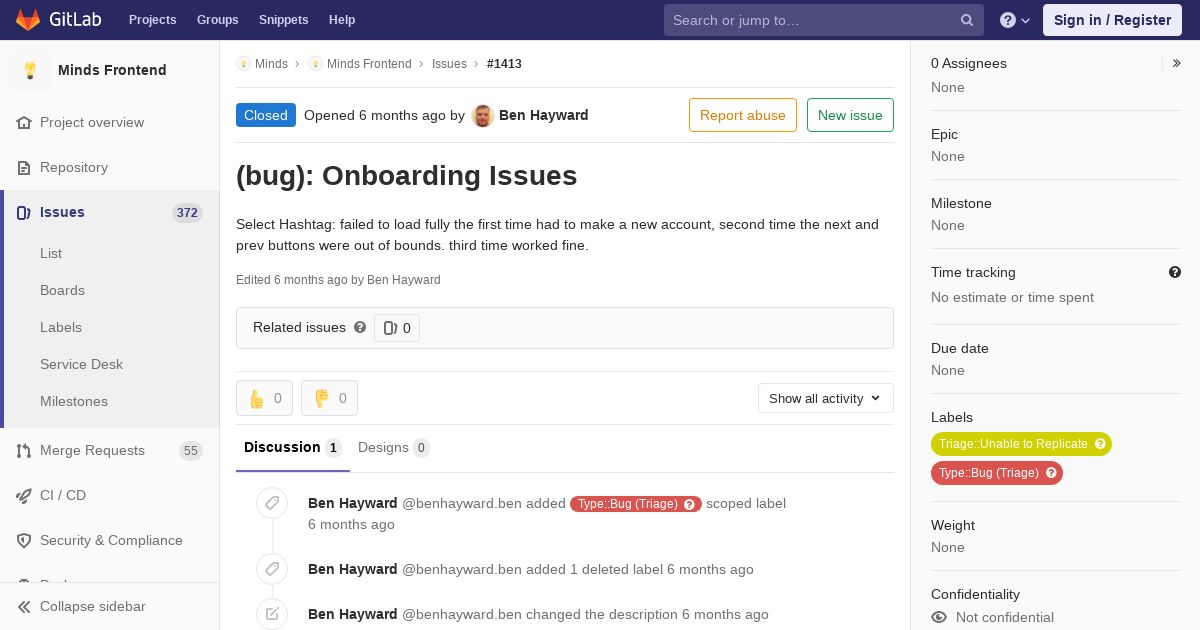This screenshot has height=630, width=1200.
Task: Click the help icon on activity Type::Bug label
Action: tap(690, 504)
